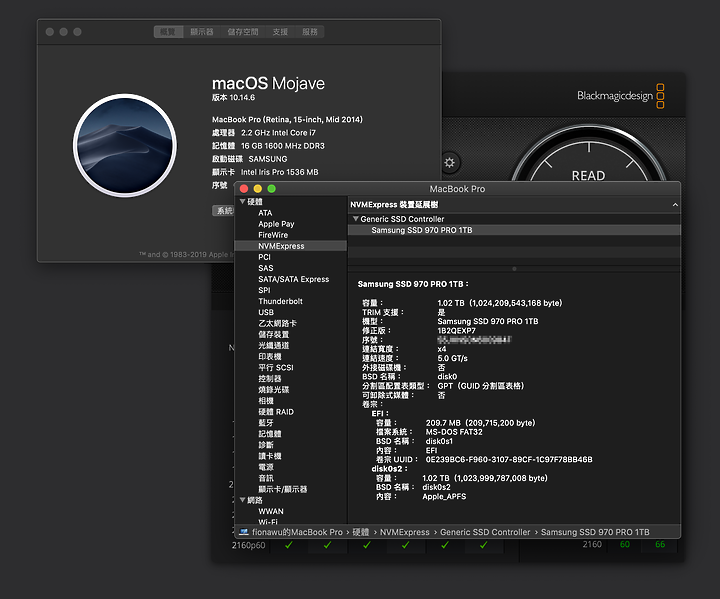Select 硬體 RAID in the sidebar
Screen dimensions: 720x599
(276, 412)
